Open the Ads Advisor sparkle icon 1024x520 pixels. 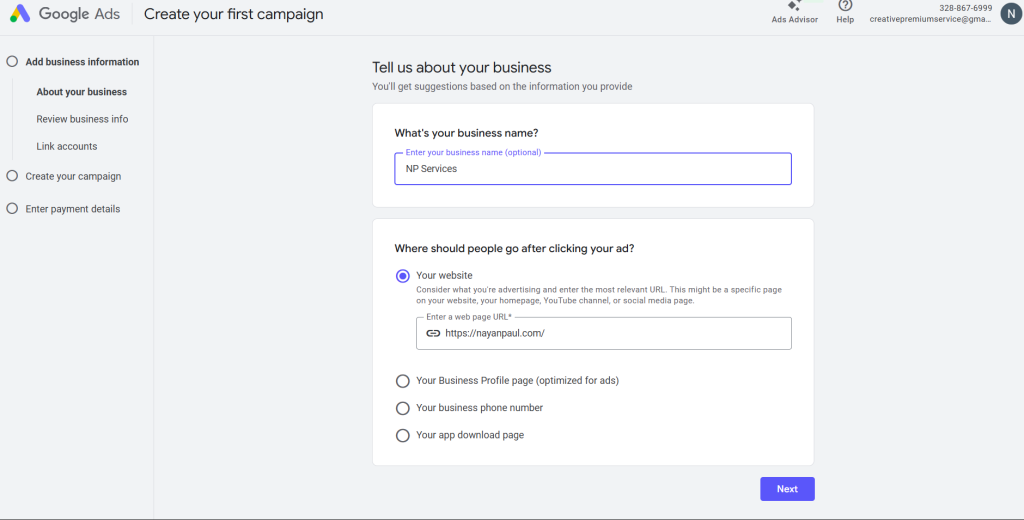click(x=795, y=5)
